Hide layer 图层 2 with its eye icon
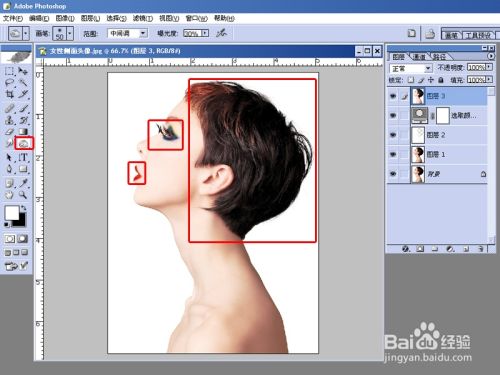This screenshot has width=500, height=375. (x=393, y=135)
